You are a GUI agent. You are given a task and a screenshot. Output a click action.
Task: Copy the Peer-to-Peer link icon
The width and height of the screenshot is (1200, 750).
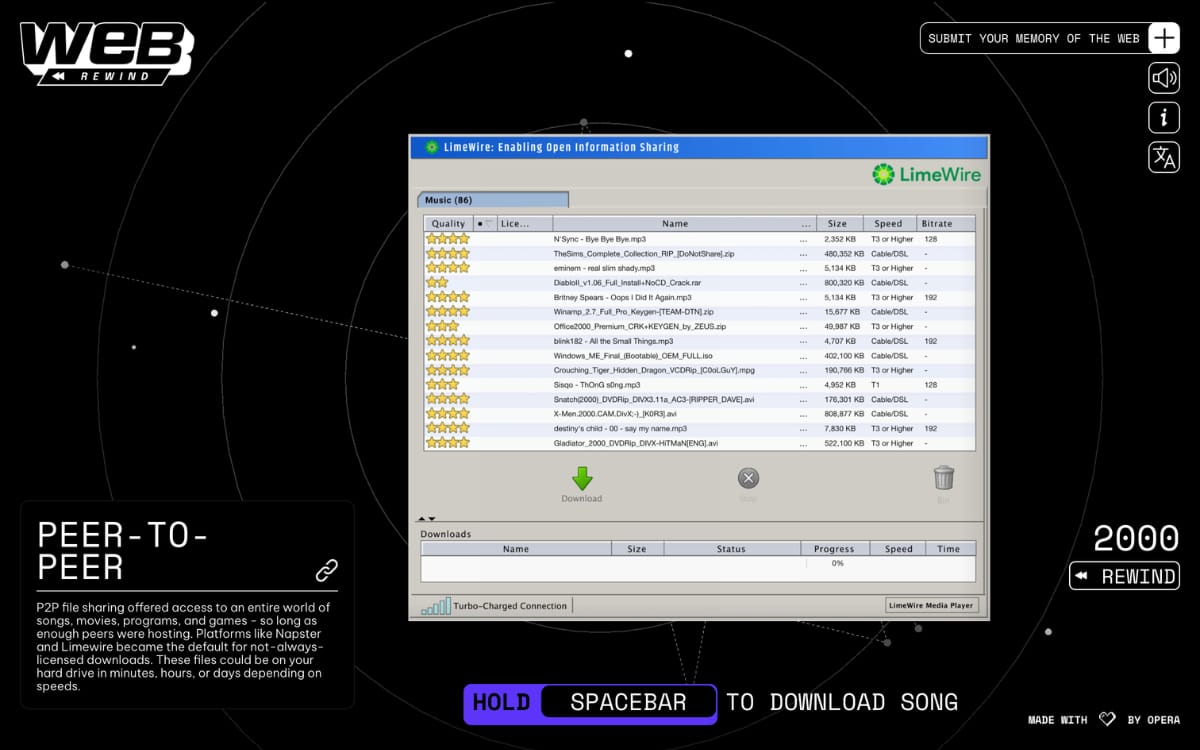click(327, 570)
